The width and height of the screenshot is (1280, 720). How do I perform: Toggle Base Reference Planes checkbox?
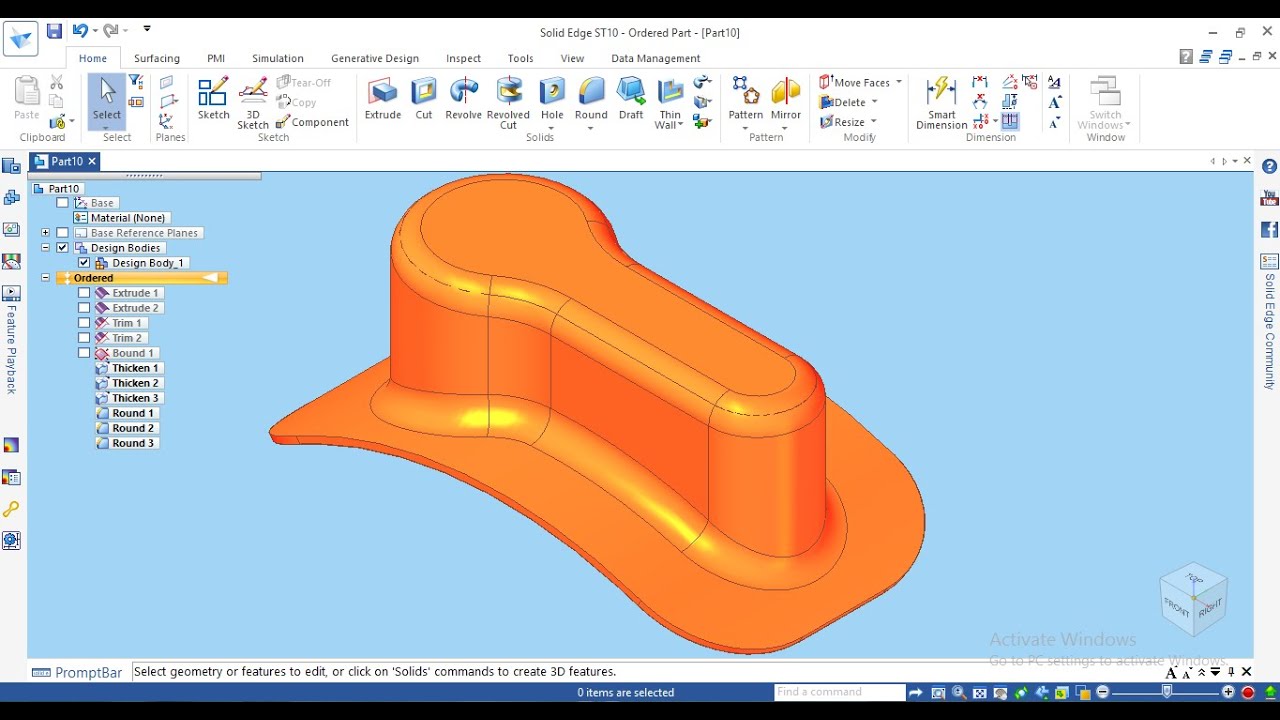[x=63, y=233]
